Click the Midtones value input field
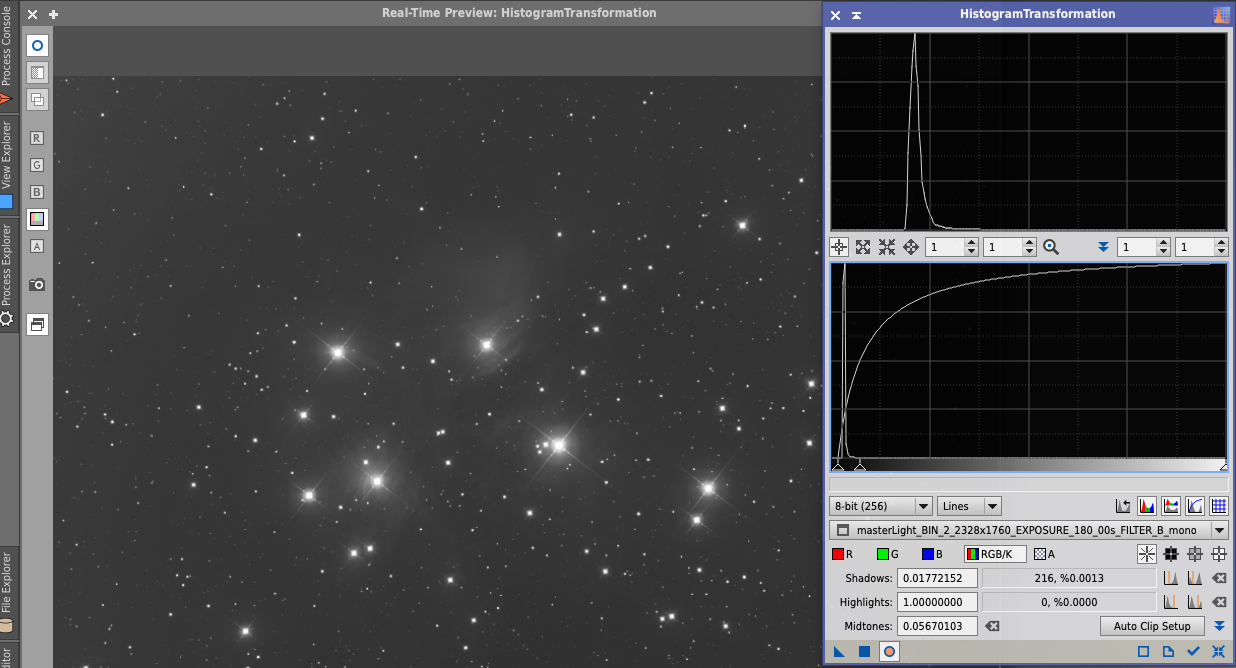 pyautogui.click(x=937, y=626)
